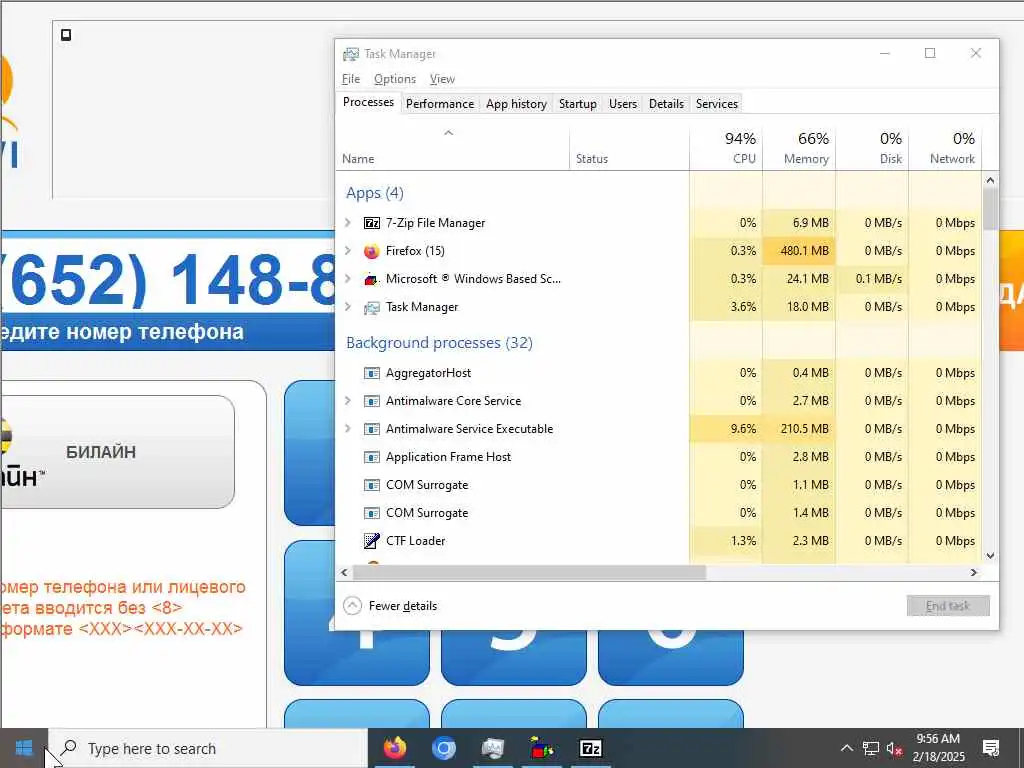Click the Apps (4) group heading

(x=375, y=193)
